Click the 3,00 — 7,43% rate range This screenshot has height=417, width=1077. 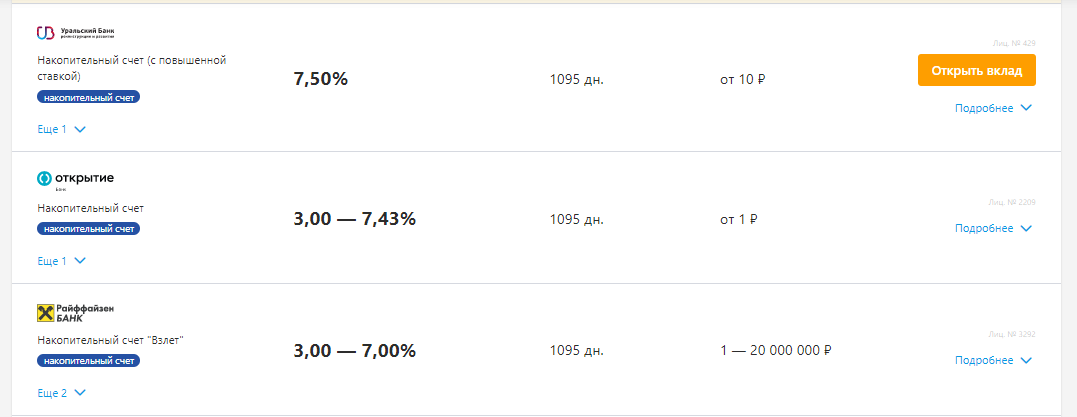pos(354,219)
